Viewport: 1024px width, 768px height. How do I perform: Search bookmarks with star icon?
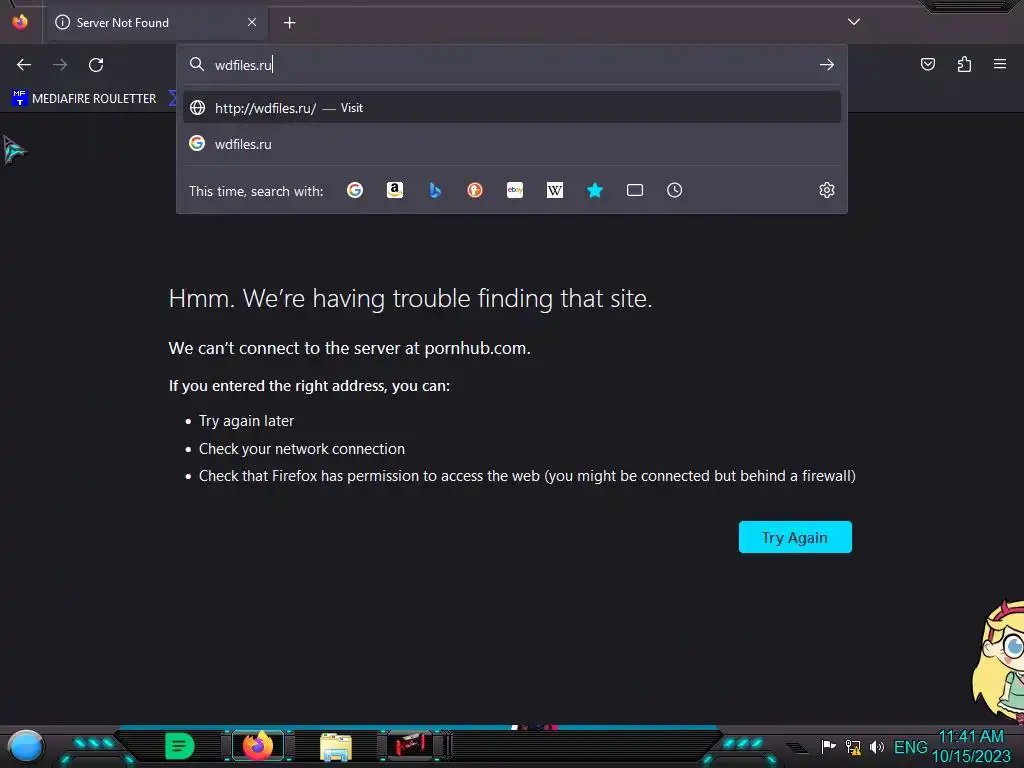(595, 190)
